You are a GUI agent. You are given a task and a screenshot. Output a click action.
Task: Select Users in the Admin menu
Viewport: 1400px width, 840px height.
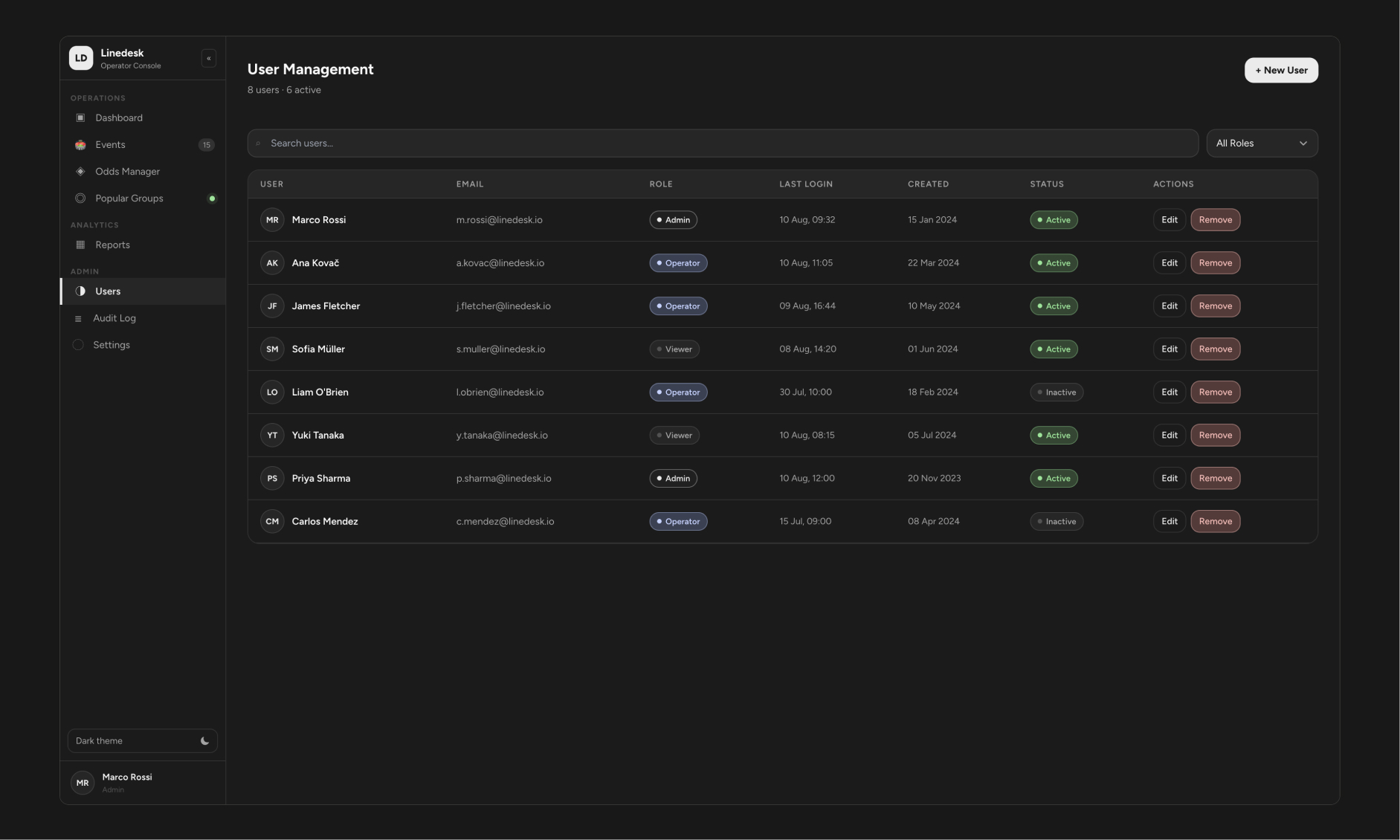click(x=143, y=291)
